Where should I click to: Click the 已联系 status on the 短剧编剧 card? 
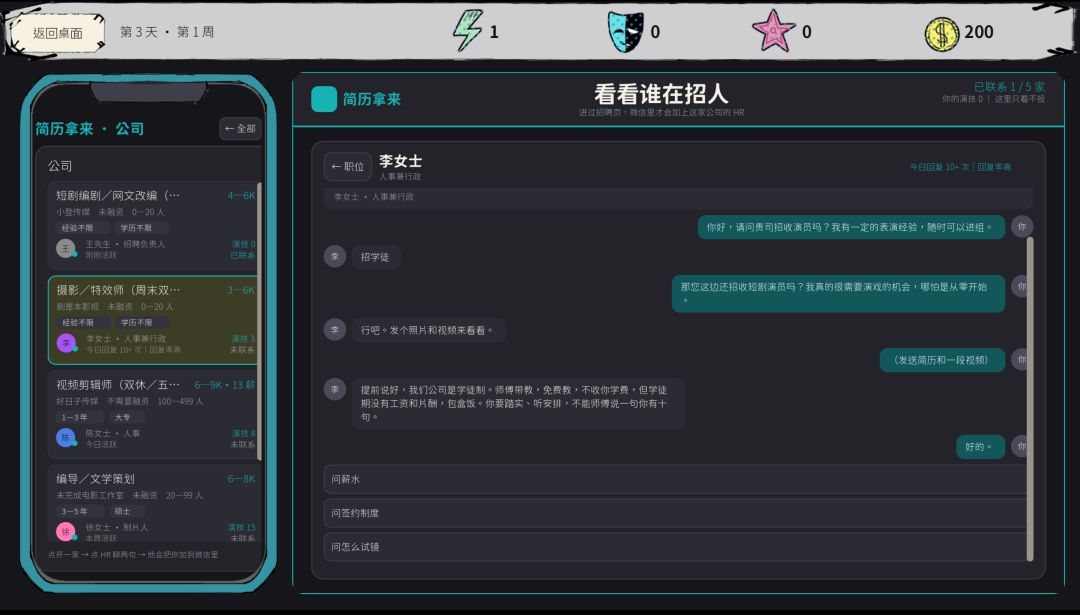[242, 256]
